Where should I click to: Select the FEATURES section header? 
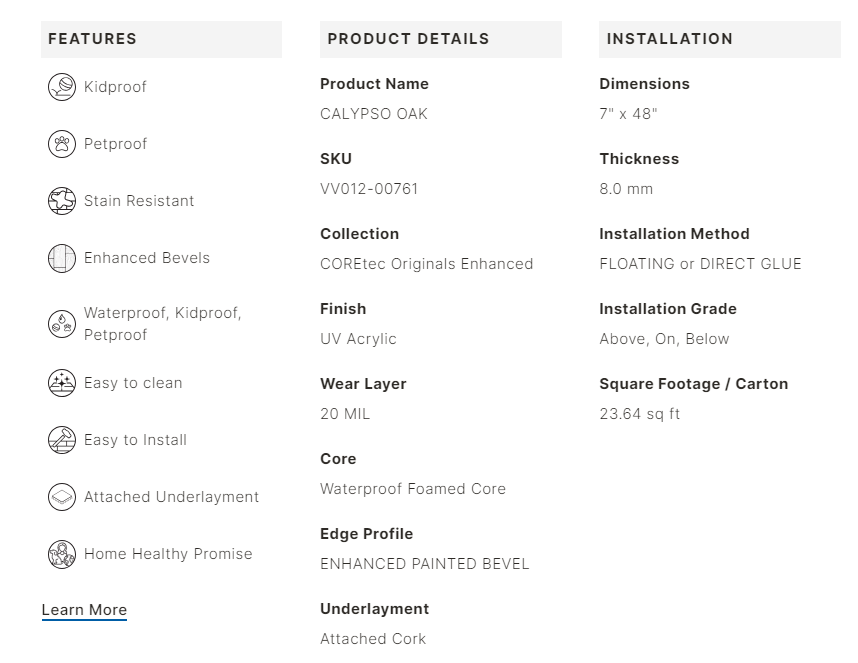pos(92,39)
